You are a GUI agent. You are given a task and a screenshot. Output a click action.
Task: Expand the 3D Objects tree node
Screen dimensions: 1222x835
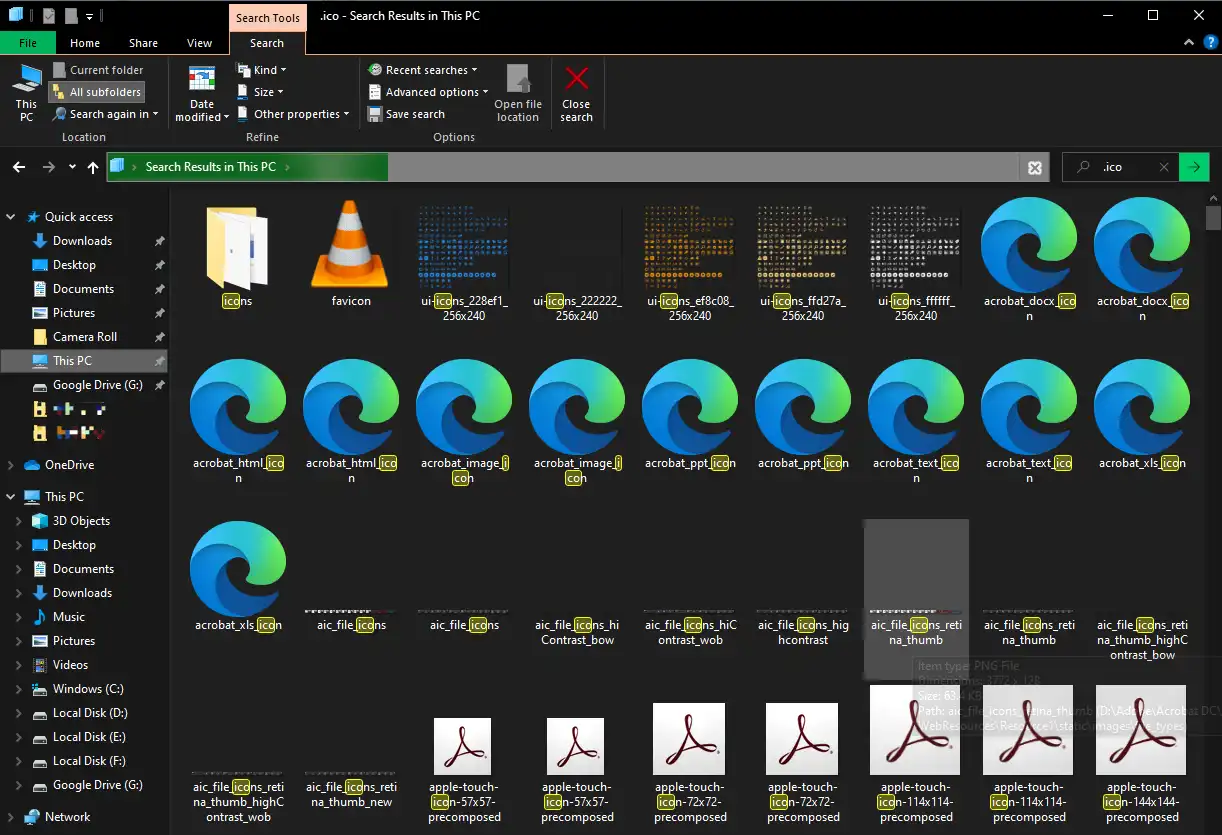[x=19, y=521]
